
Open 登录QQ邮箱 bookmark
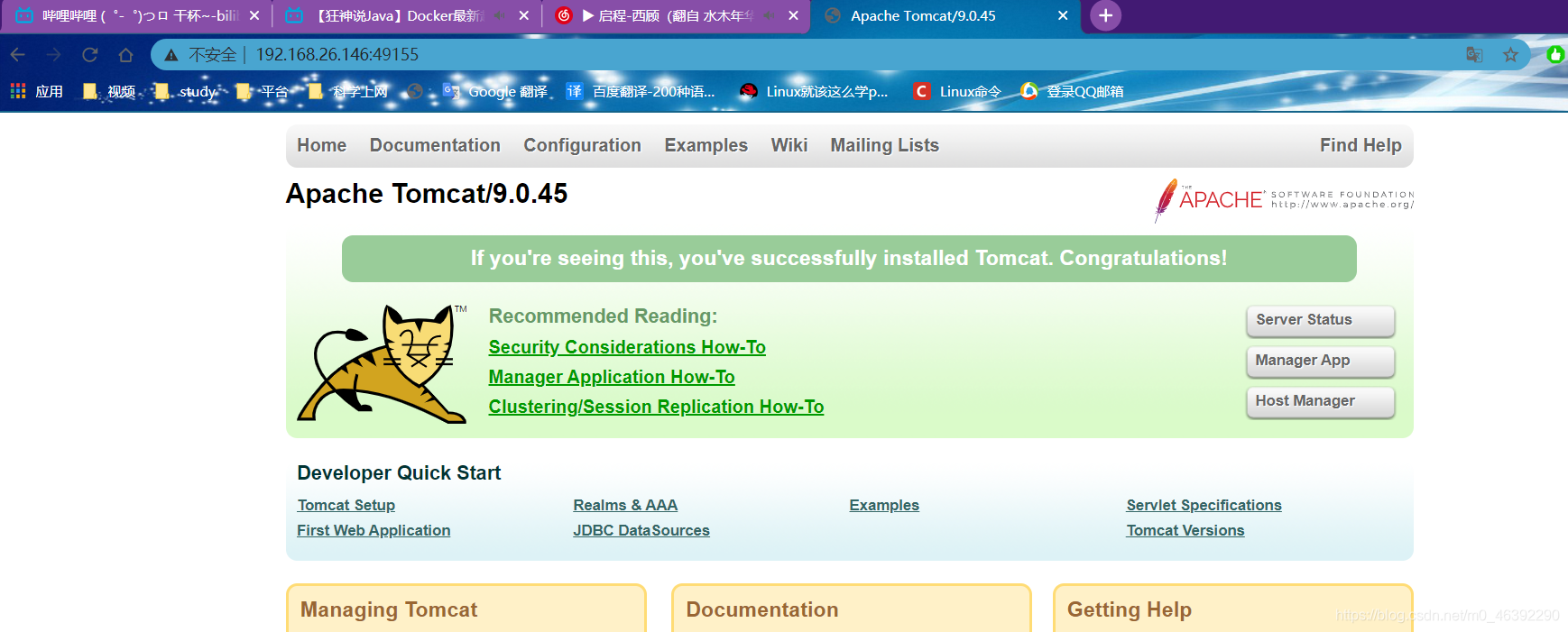point(1072,91)
